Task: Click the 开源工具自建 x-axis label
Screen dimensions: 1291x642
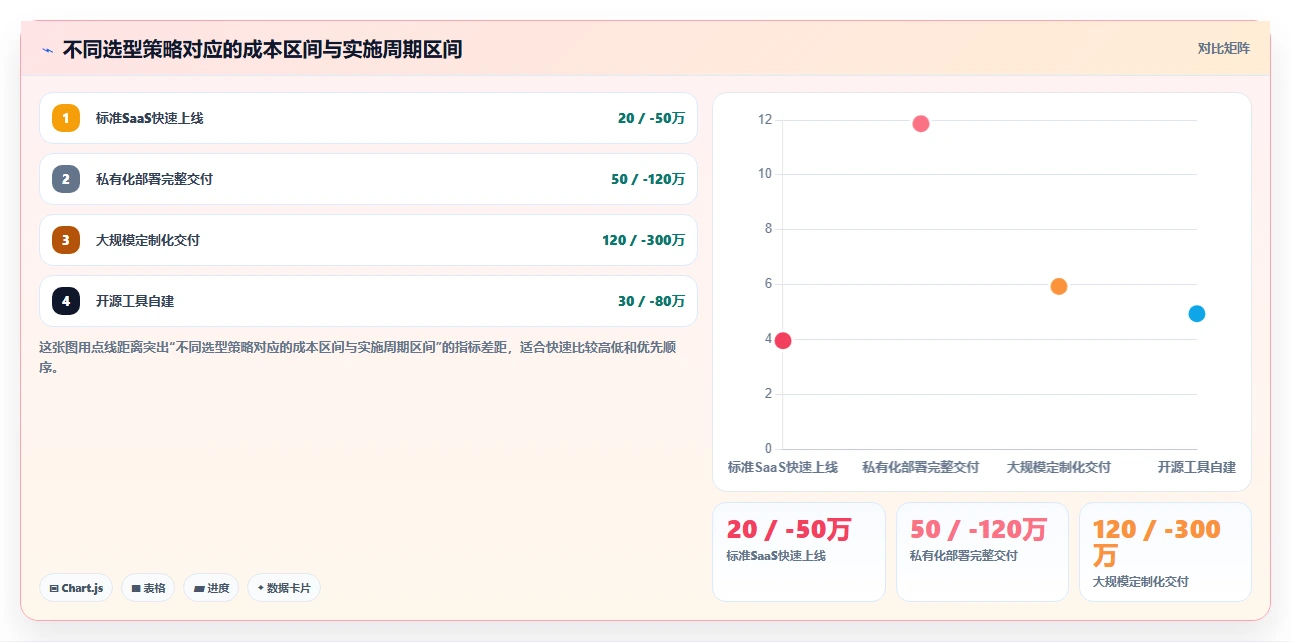Action: [x=1197, y=467]
